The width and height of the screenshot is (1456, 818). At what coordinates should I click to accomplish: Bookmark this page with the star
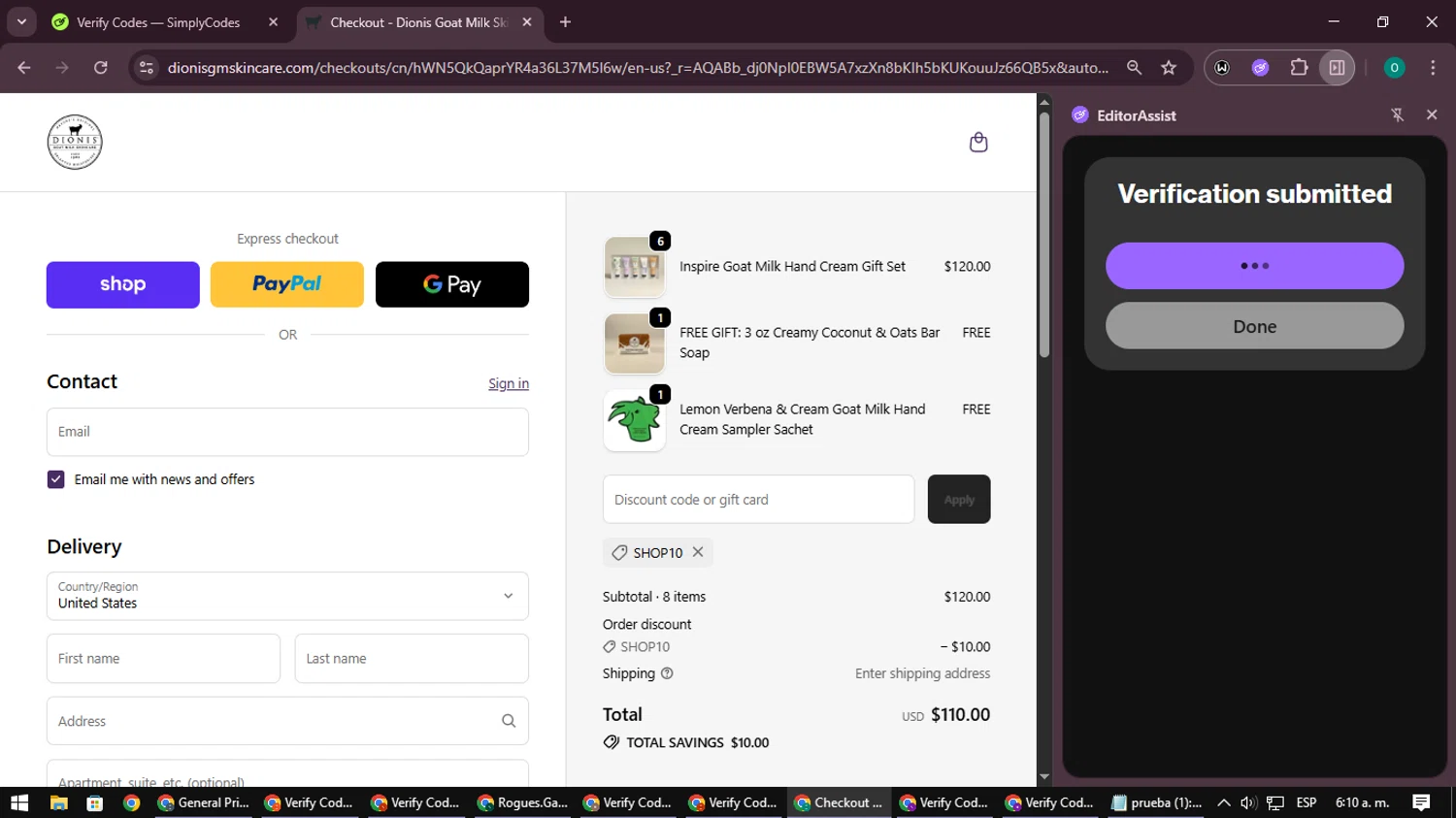coord(1169,67)
